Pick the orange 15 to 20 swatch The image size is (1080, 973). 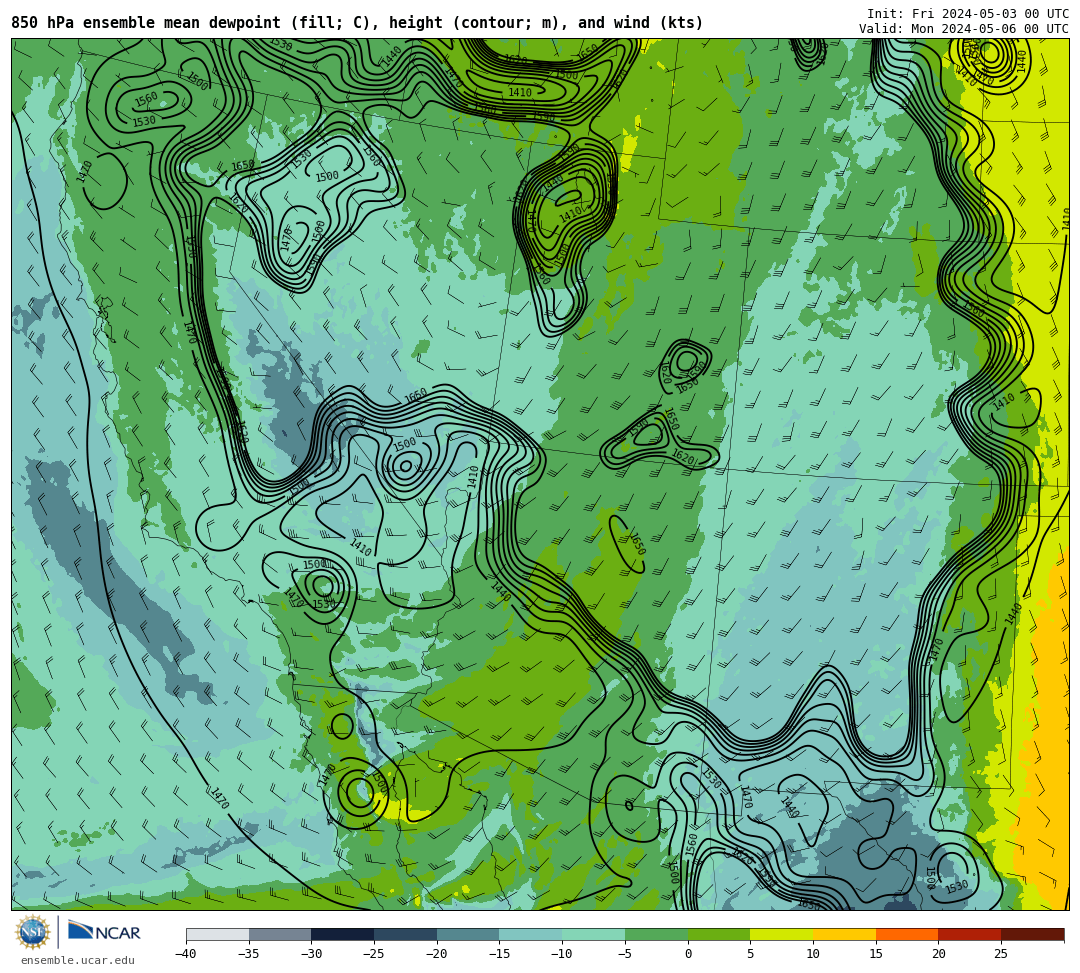pyautogui.click(x=907, y=934)
